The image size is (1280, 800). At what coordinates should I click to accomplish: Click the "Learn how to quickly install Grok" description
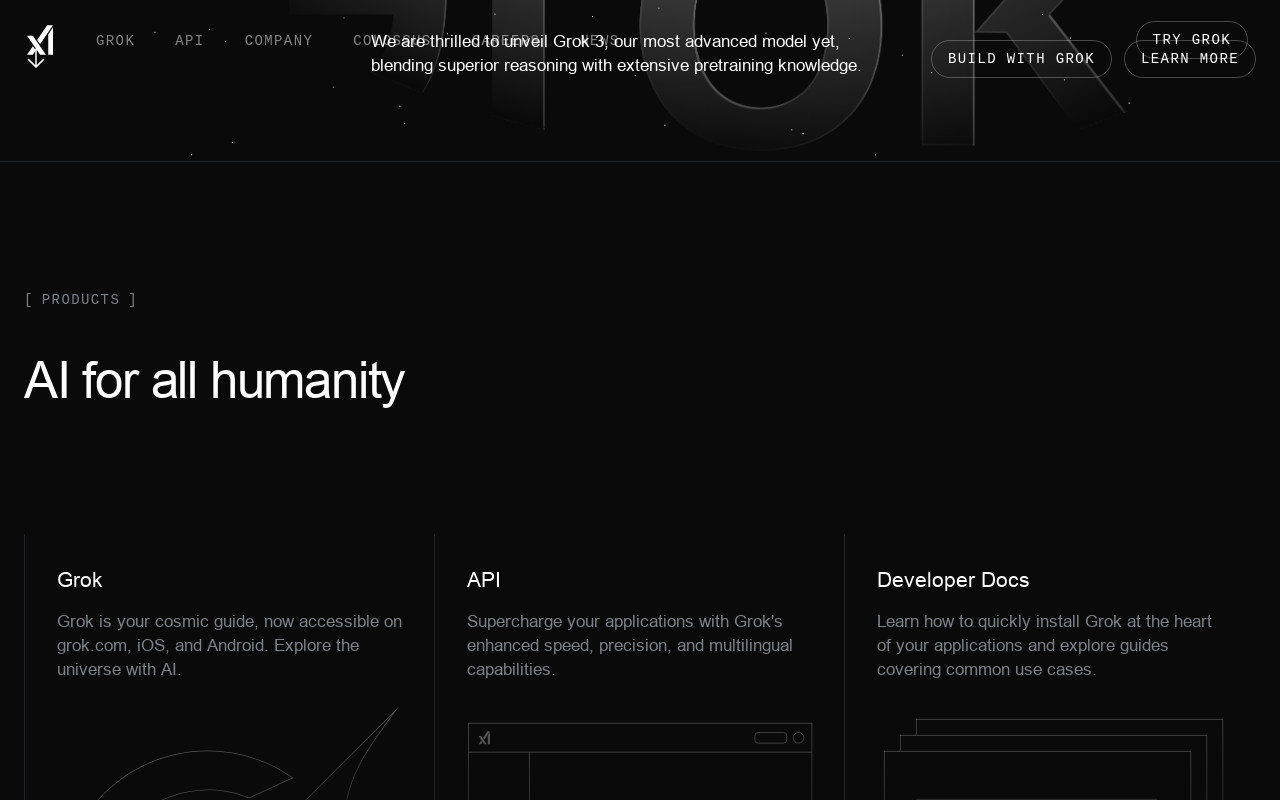[x=1045, y=646]
